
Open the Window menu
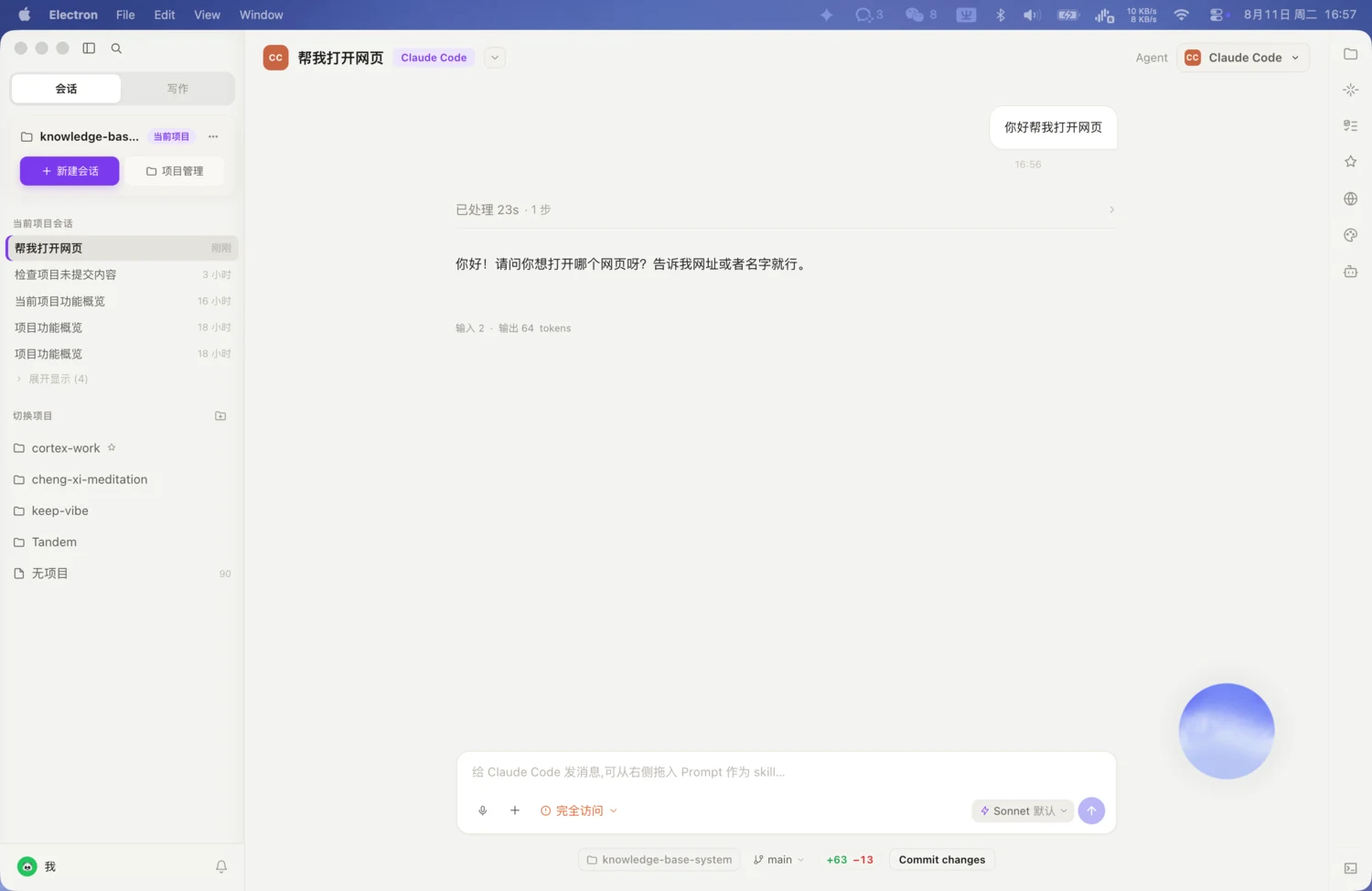(261, 15)
